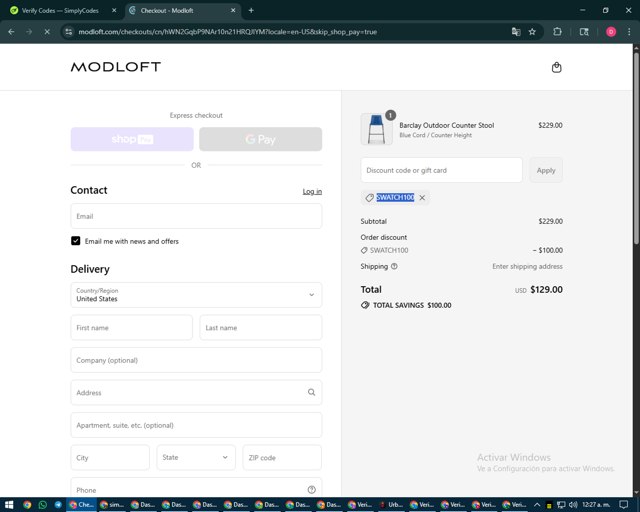Open the State dropdown

click(196, 457)
